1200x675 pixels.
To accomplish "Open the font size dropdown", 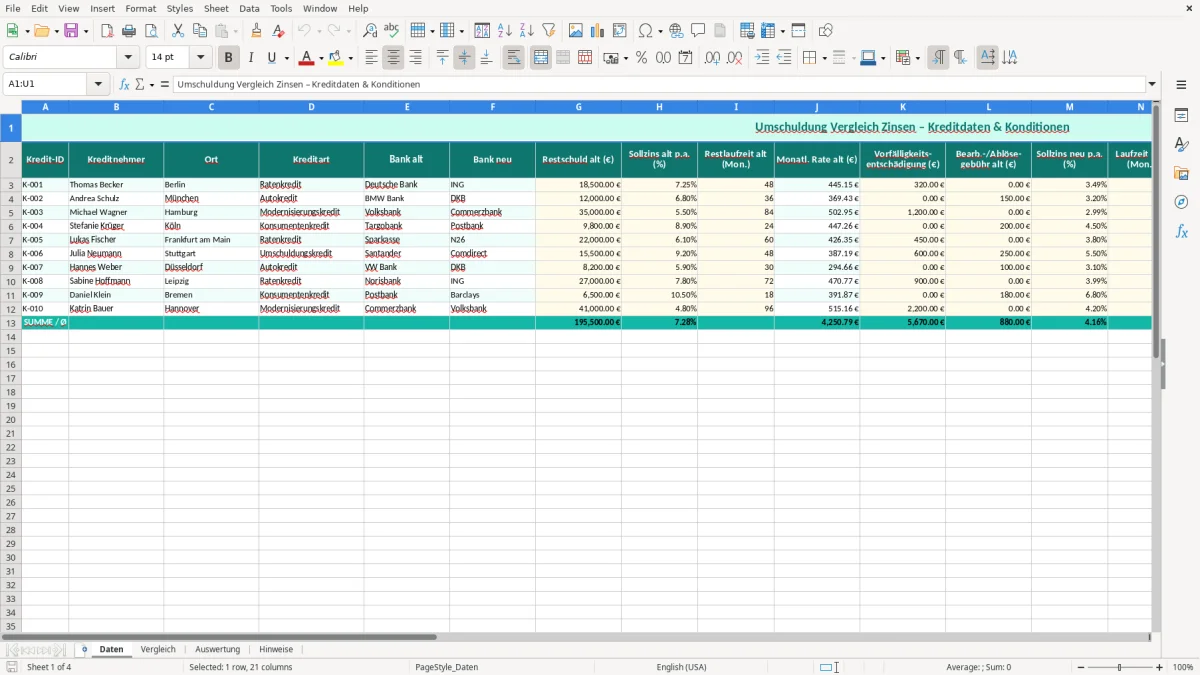I will 201,58.
